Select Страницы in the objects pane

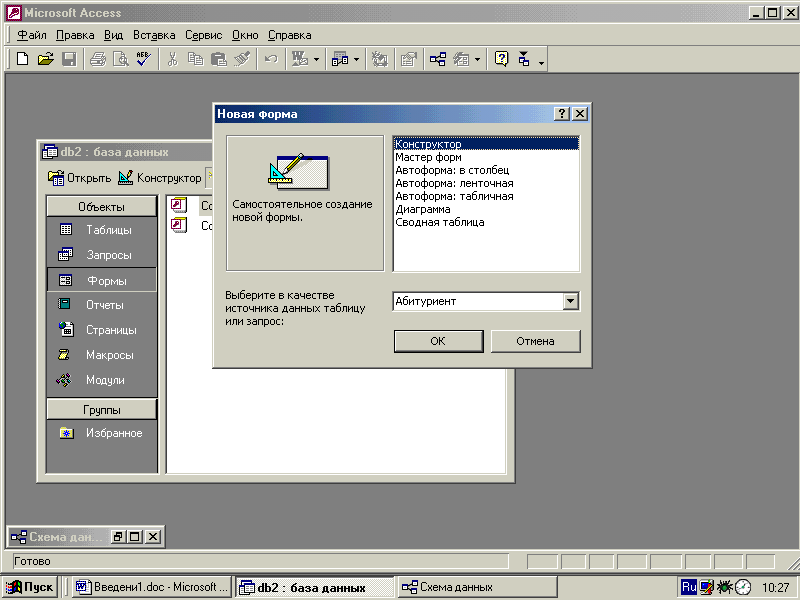[102, 330]
